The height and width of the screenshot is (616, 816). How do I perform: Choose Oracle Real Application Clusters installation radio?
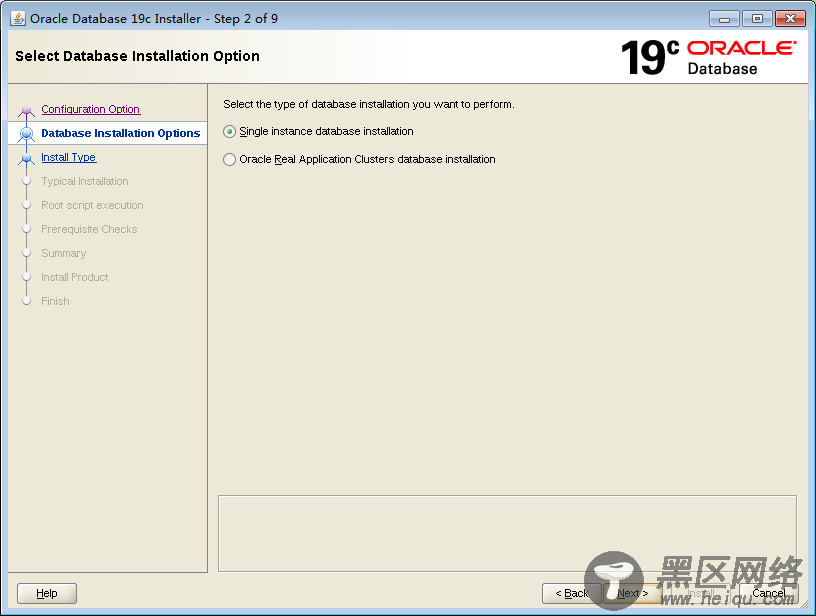(230, 159)
